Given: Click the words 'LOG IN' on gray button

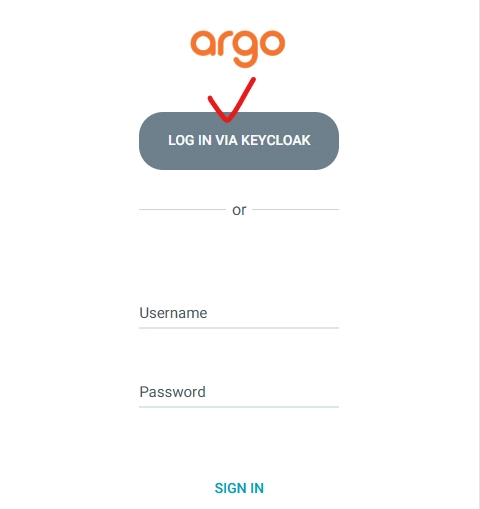Looking at the screenshot, I should pyautogui.click(x=190, y=140).
